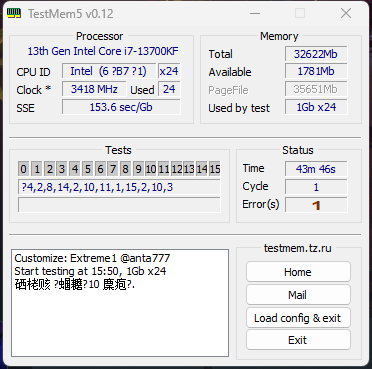
Task: Click the Mail button
Action: pos(298,295)
